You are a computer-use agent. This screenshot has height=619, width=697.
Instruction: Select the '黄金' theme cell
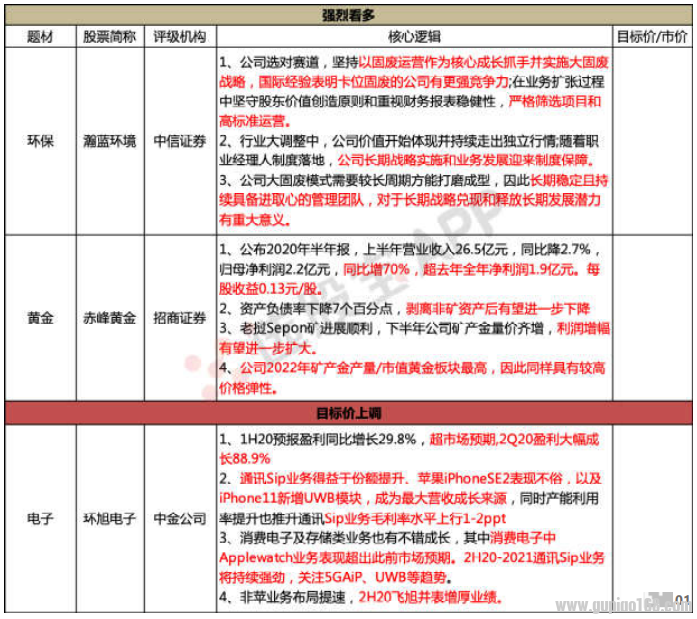[x=40, y=318]
